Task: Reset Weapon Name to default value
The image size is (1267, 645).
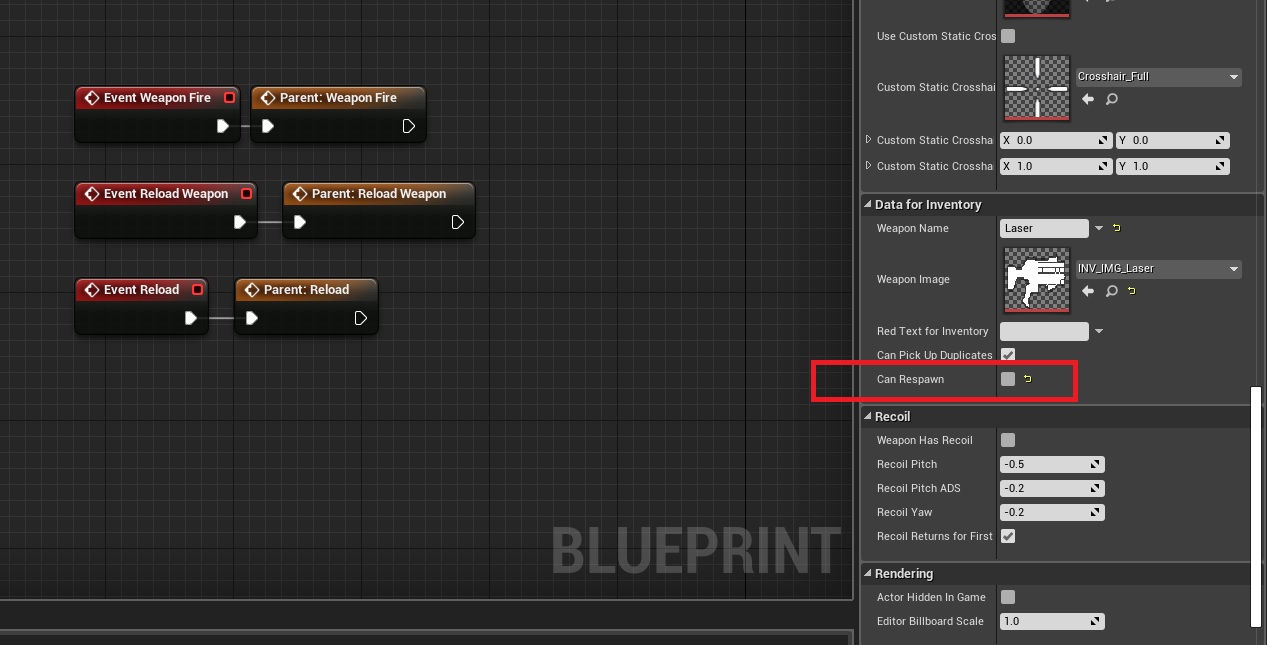Action: point(1117,229)
